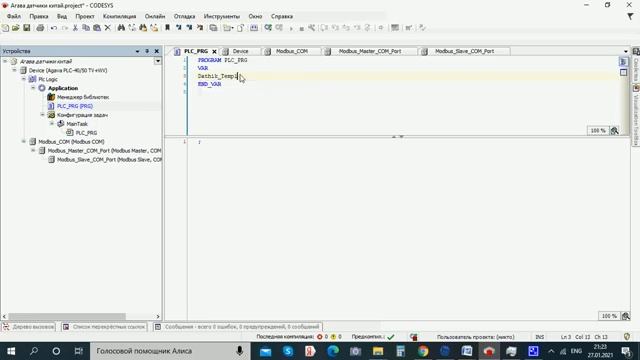Open the Устройства panel options dropdown arrow
This screenshot has width=640, height=360.
click(x=137, y=51)
